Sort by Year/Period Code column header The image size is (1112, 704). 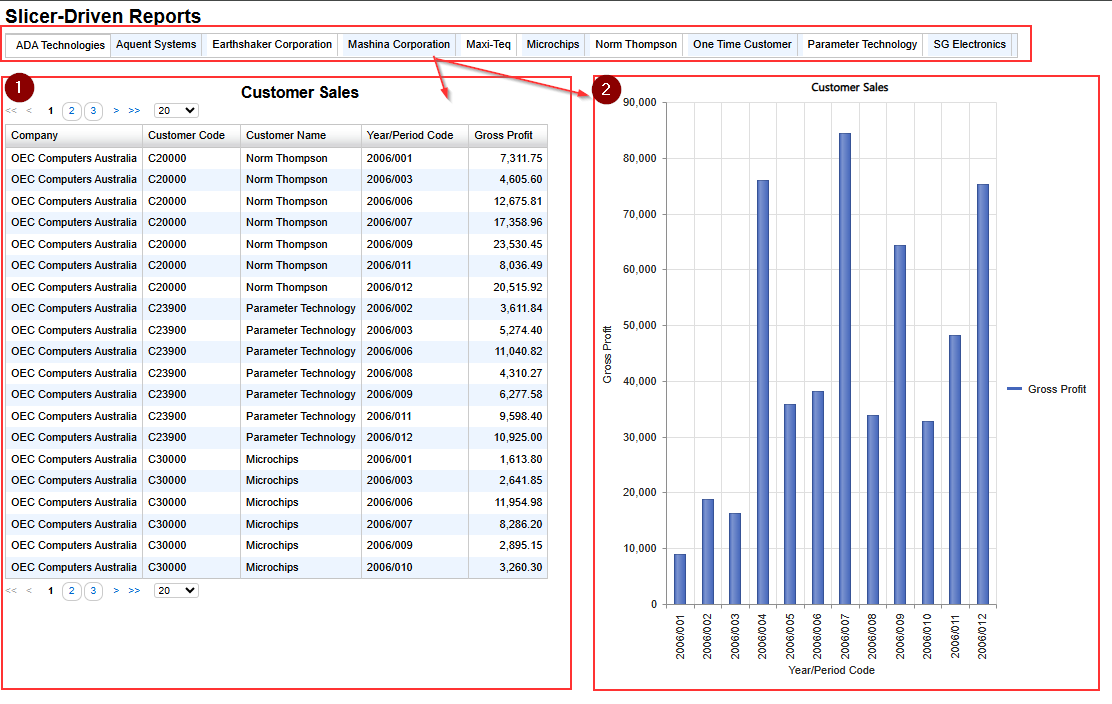point(415,135)
